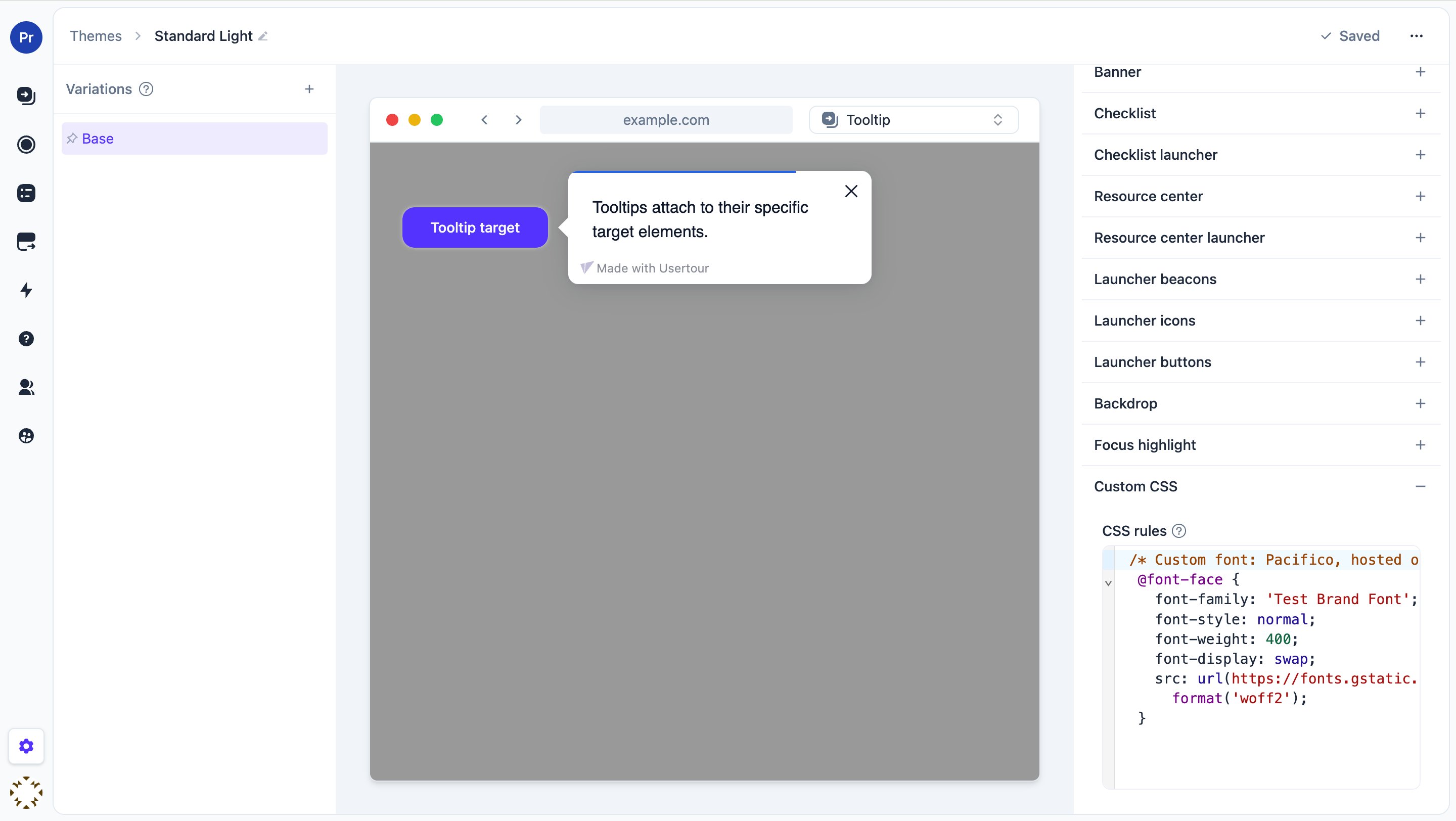The height and width of the screenshot is (821, 1456).
Task: Open the Pr project avatar menu
Action: tap(26, 37)
